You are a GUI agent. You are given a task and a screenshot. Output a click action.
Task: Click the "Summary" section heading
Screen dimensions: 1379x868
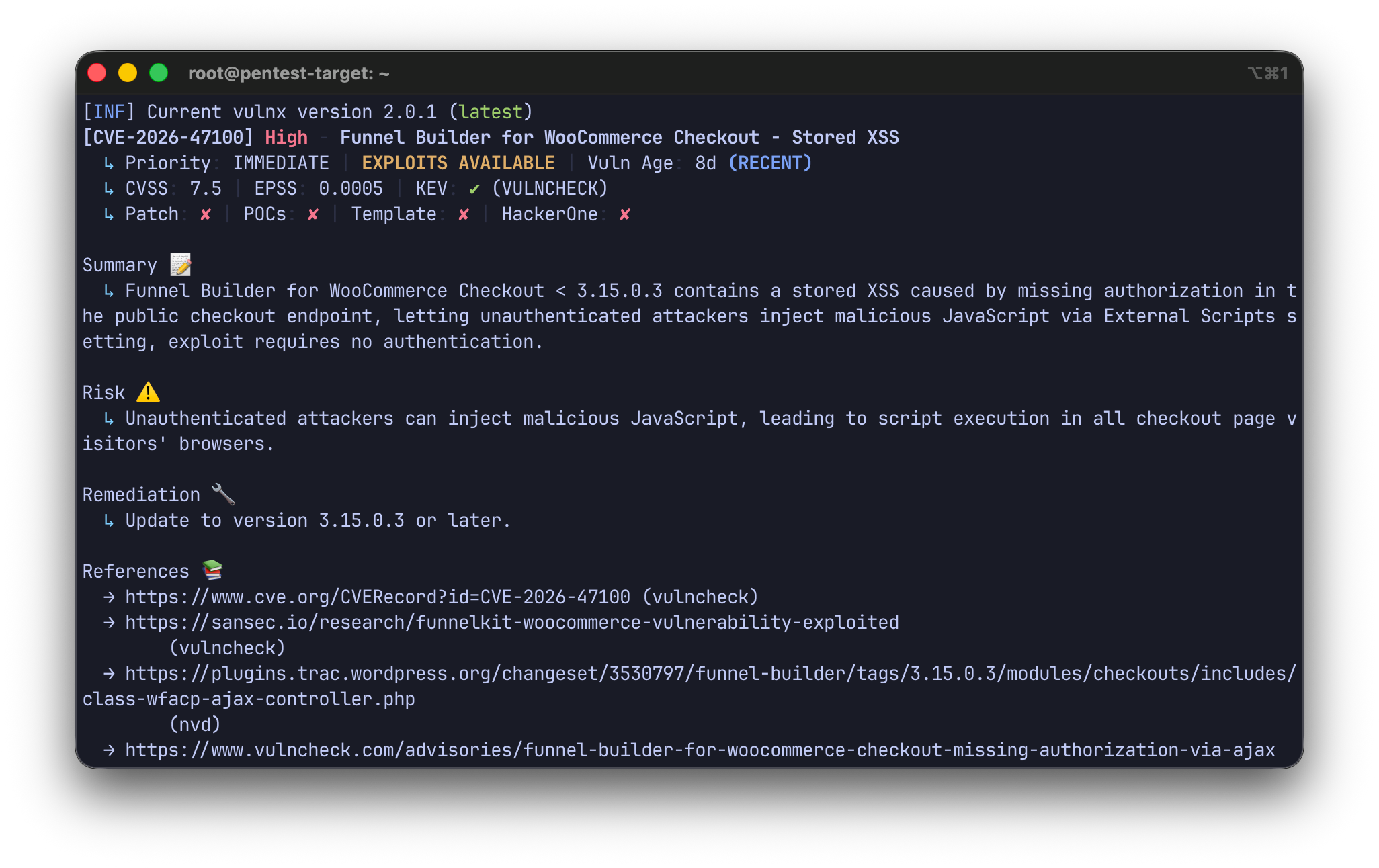click(120, 265)
